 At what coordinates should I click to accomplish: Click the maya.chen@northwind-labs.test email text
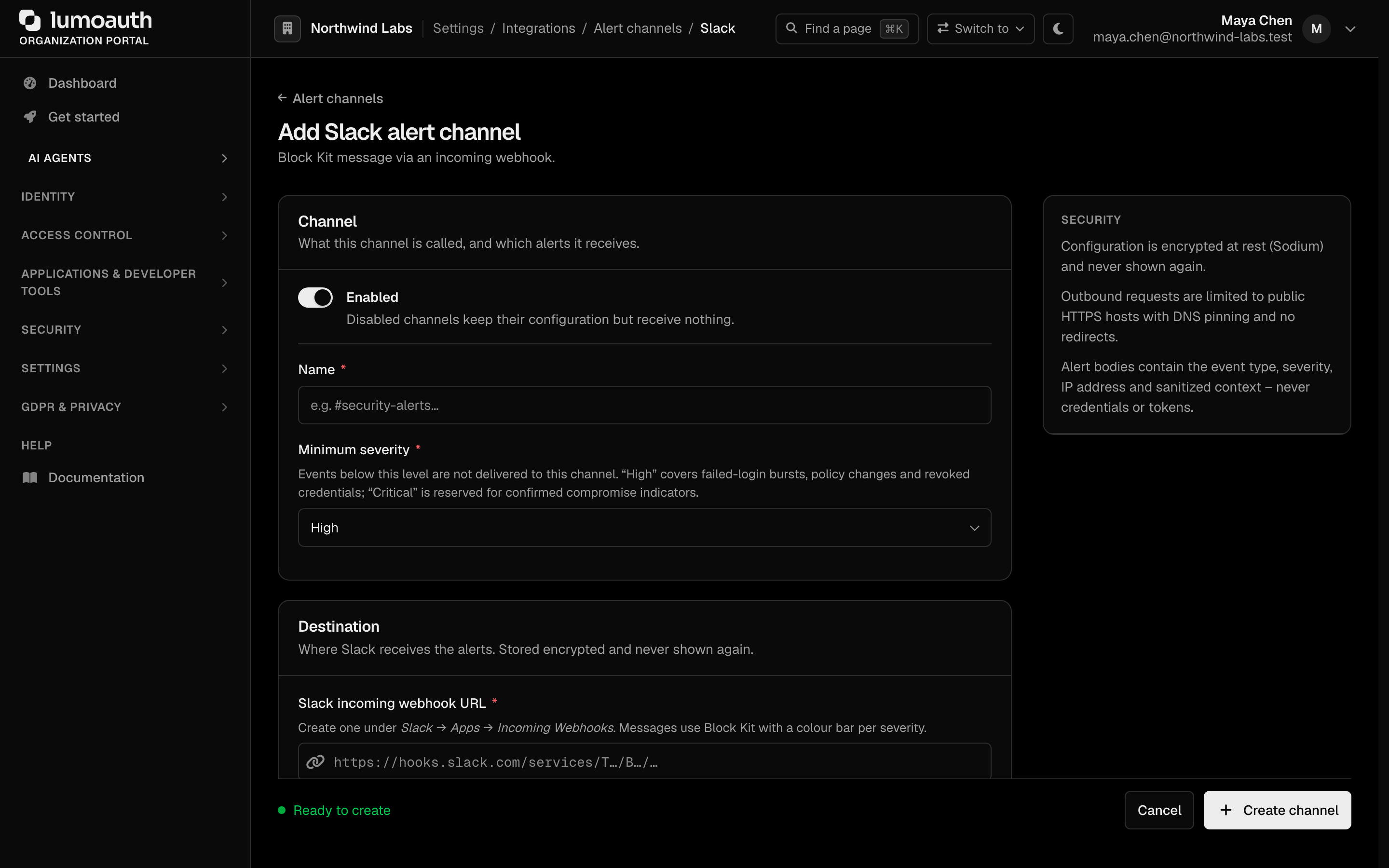[x=1192, y=37]
